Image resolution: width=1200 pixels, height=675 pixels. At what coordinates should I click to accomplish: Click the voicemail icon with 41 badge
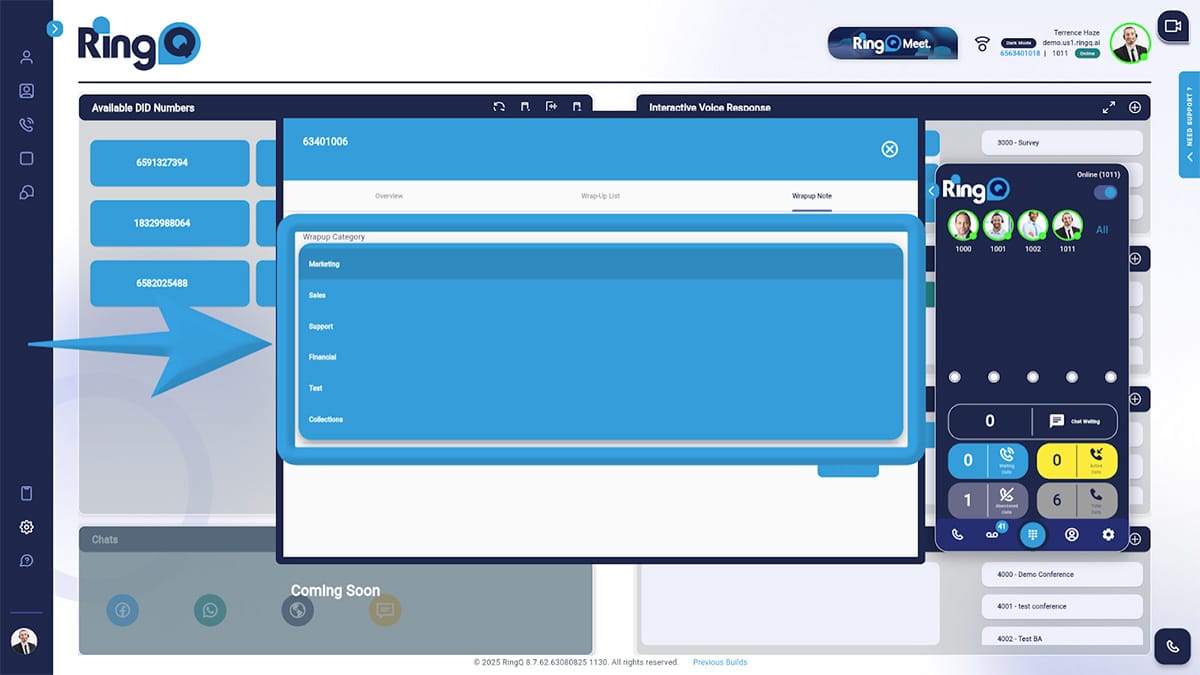click(x=992, y=534)
